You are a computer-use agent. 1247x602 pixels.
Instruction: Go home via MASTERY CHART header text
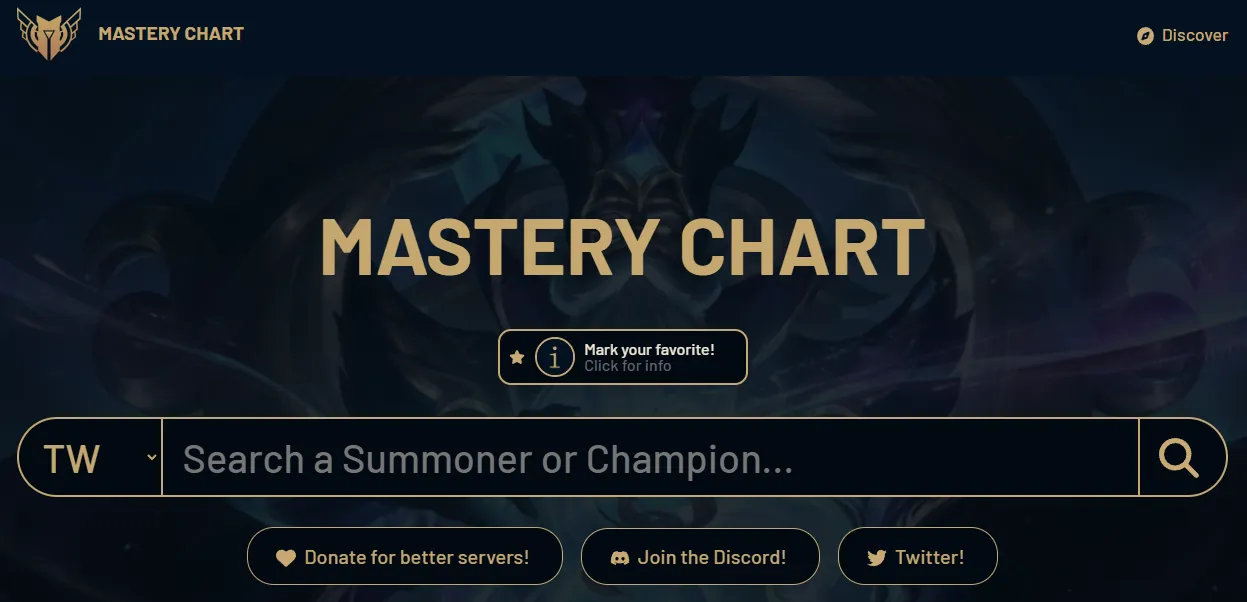(171, 34)
